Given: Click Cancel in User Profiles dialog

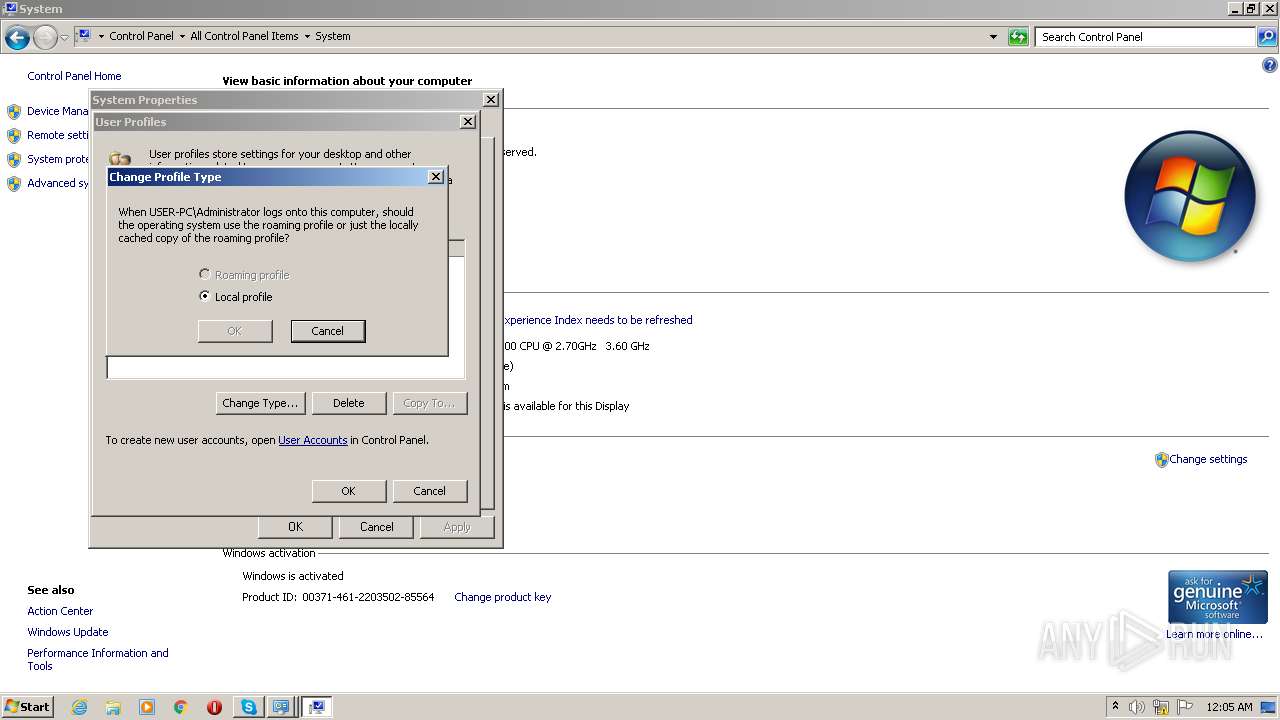Looking at the screenshot, I should point(430,491).
